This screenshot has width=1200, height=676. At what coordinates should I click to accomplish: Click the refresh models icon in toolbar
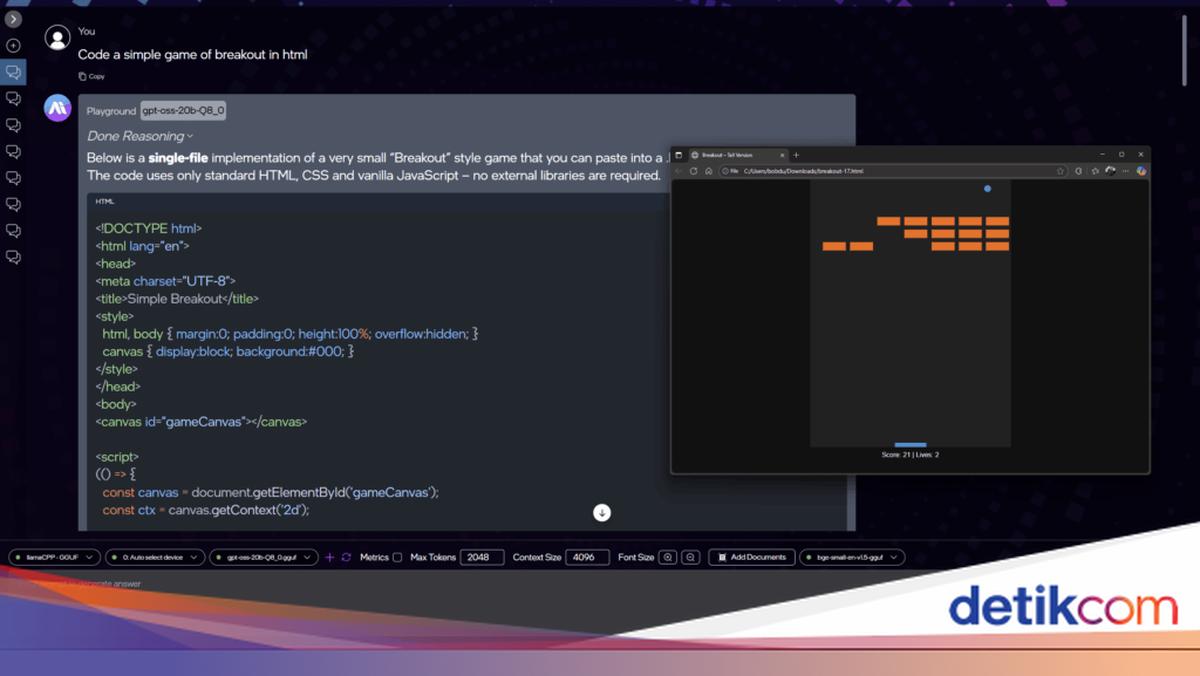pyautogui.click(x=346, y=557)
